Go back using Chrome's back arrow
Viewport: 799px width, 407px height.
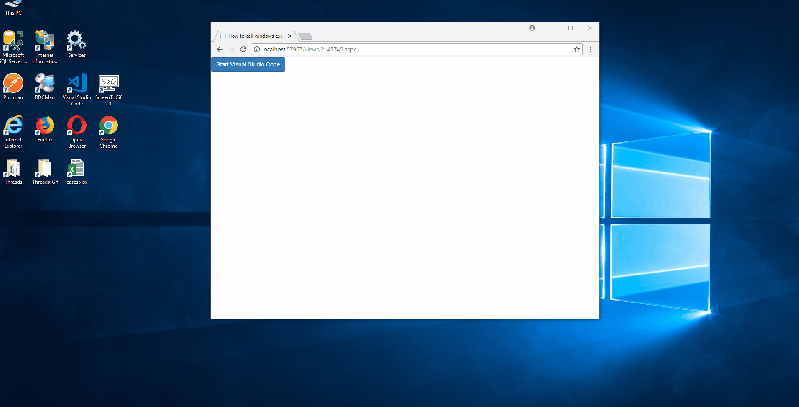coord(220,49)
